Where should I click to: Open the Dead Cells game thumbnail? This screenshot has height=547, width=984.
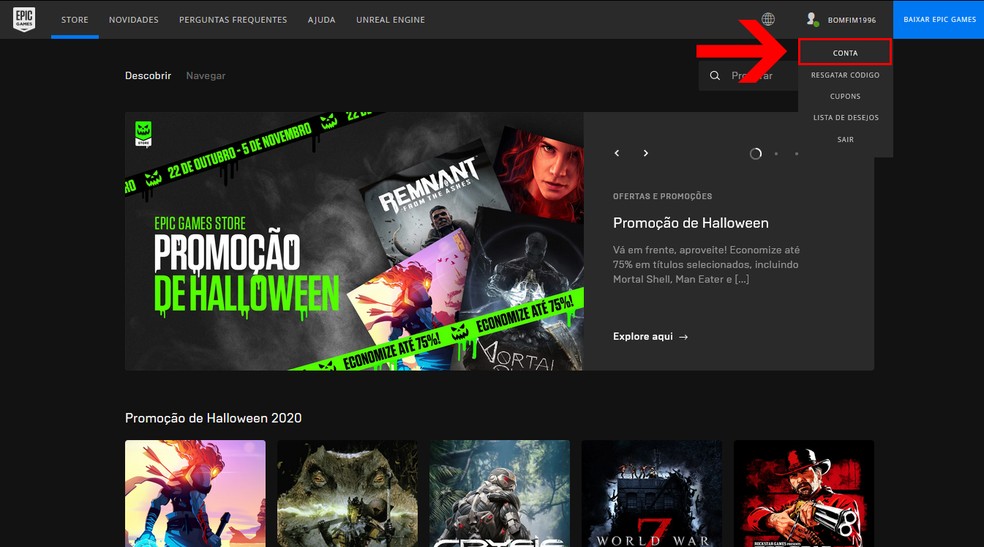click(x=195, y=493)
